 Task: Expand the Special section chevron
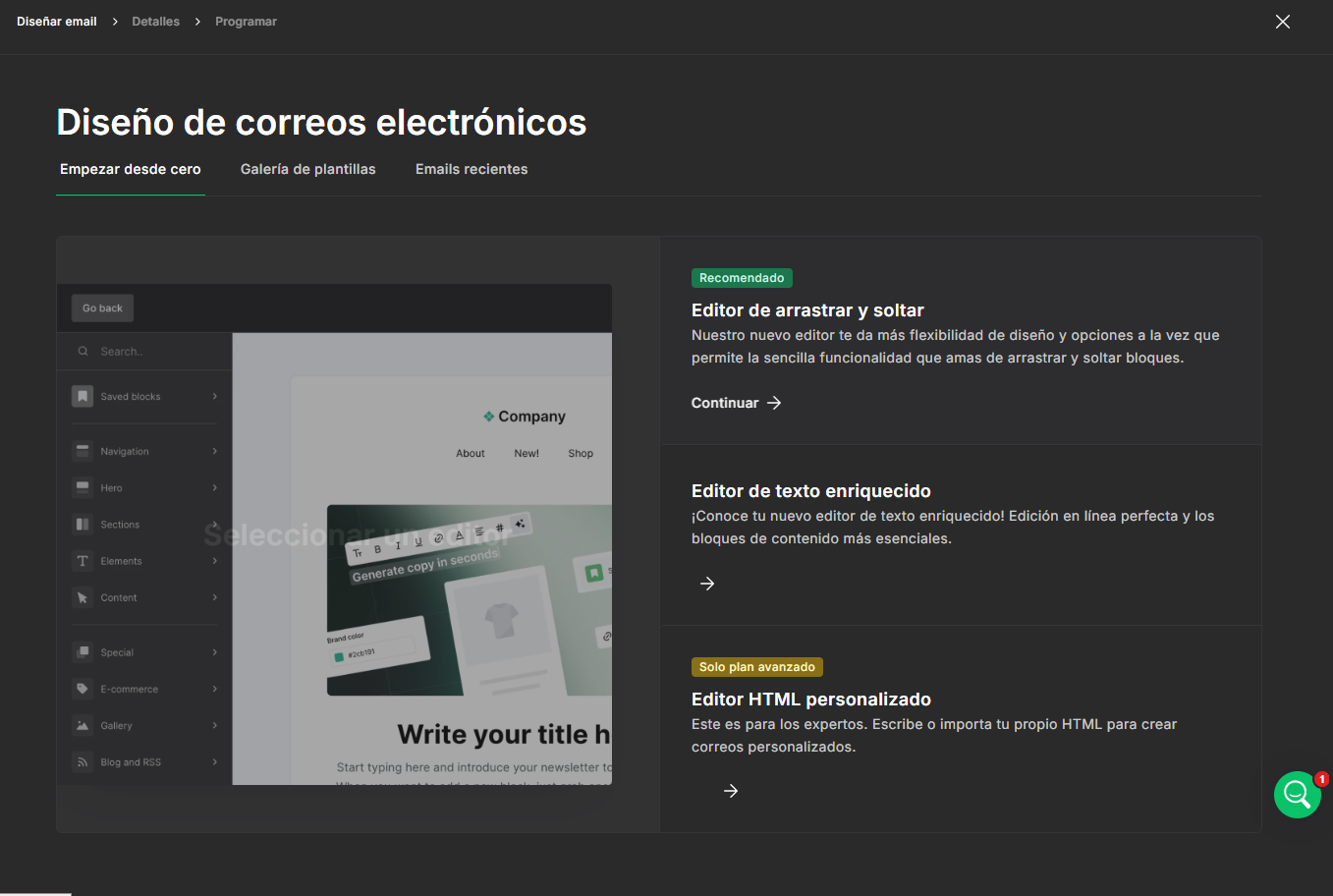(x=214, y=652)
